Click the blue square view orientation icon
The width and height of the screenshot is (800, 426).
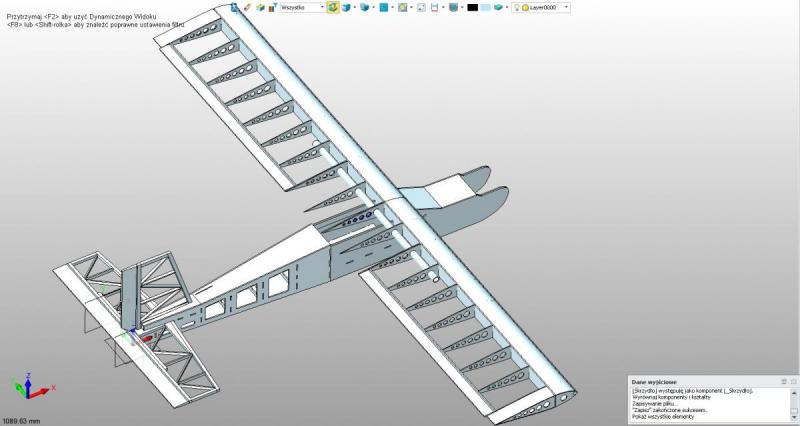384,7
